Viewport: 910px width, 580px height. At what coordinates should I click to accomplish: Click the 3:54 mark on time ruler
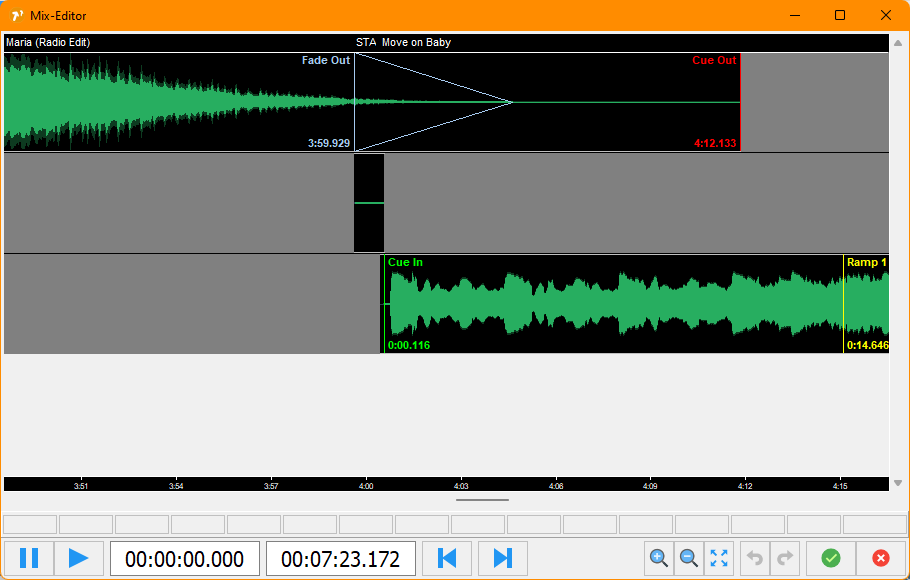point(176,486)
